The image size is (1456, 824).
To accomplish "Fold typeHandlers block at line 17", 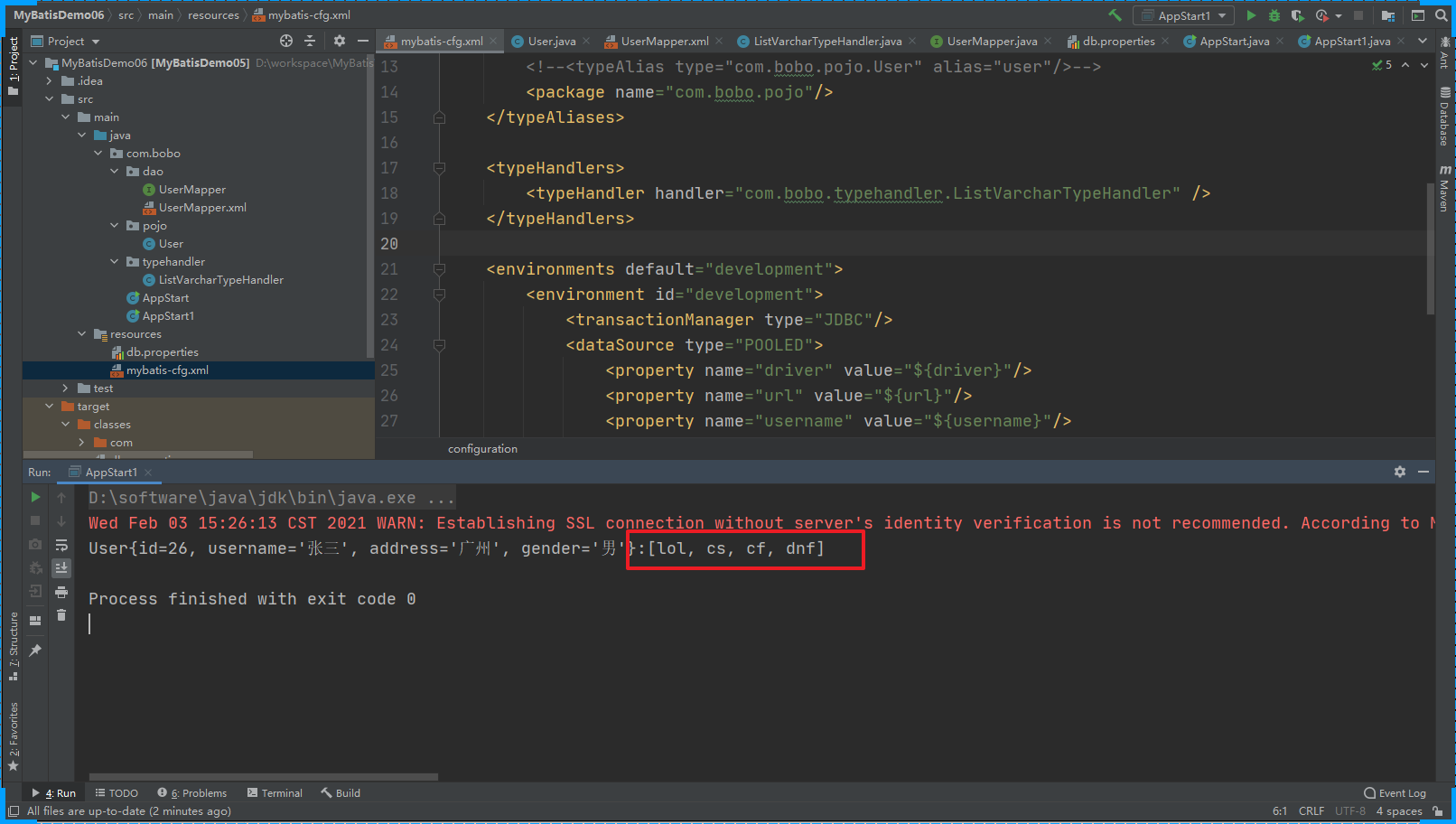I will coord(439,167).
